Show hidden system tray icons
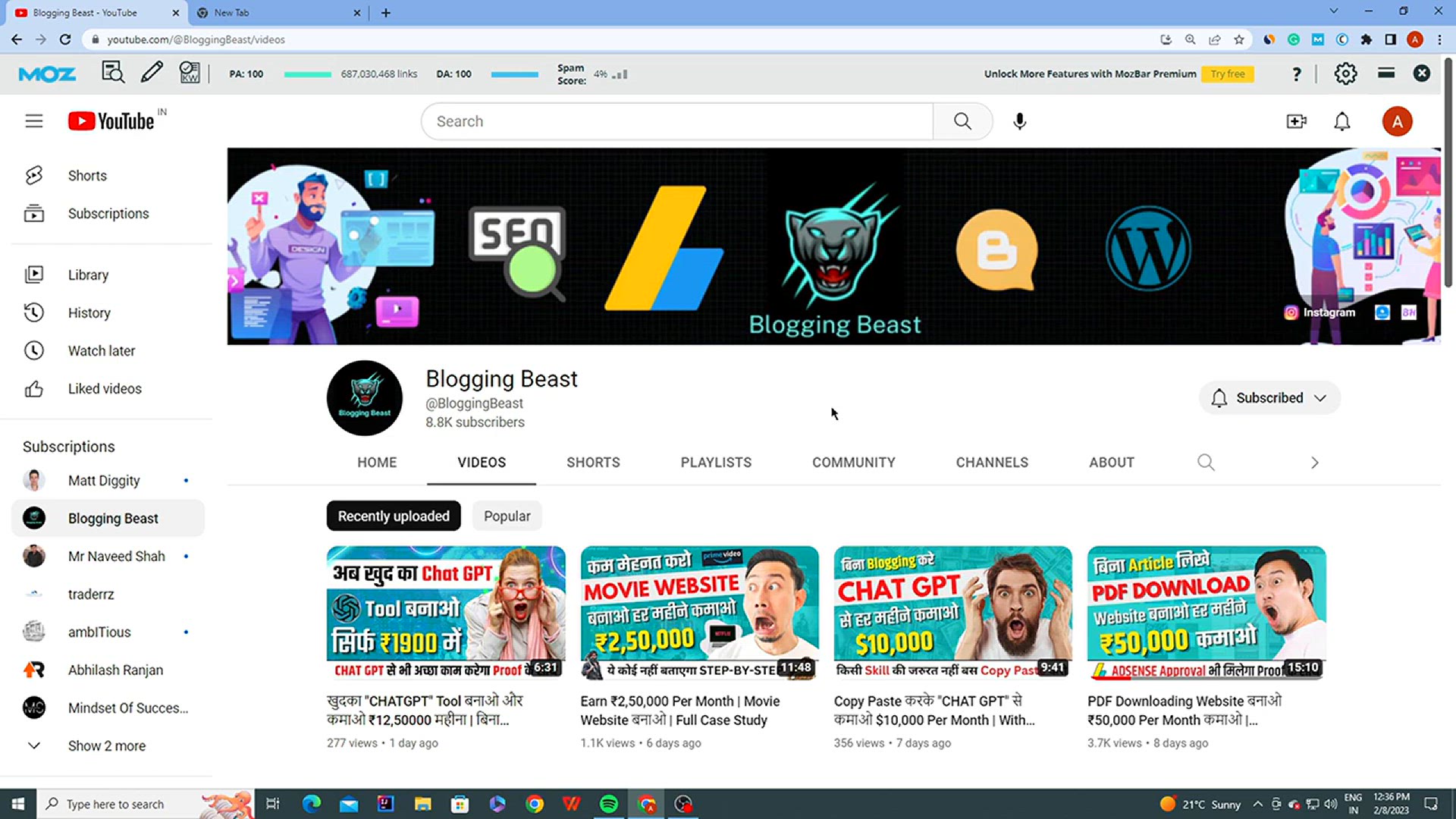Screen dimensions: 1456x819 tap(1258, 804)
